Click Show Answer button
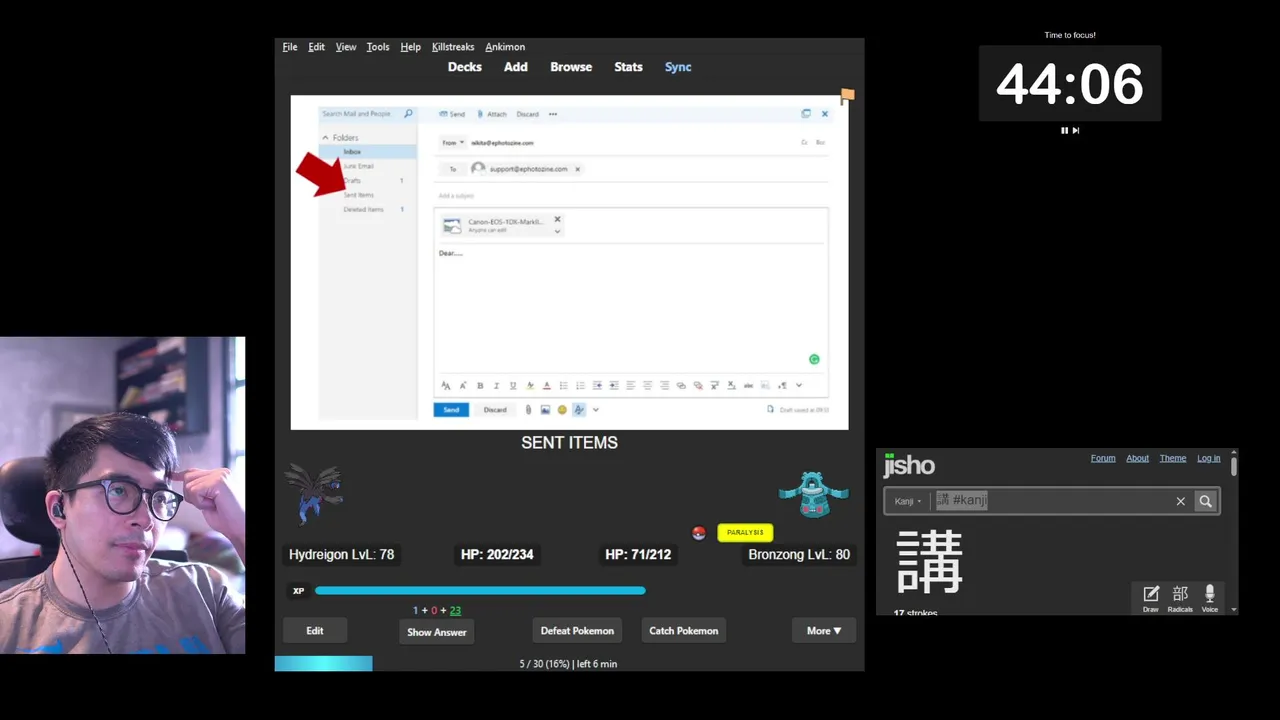This screenshot has width=1280, height=720. (x=437, y=632)
